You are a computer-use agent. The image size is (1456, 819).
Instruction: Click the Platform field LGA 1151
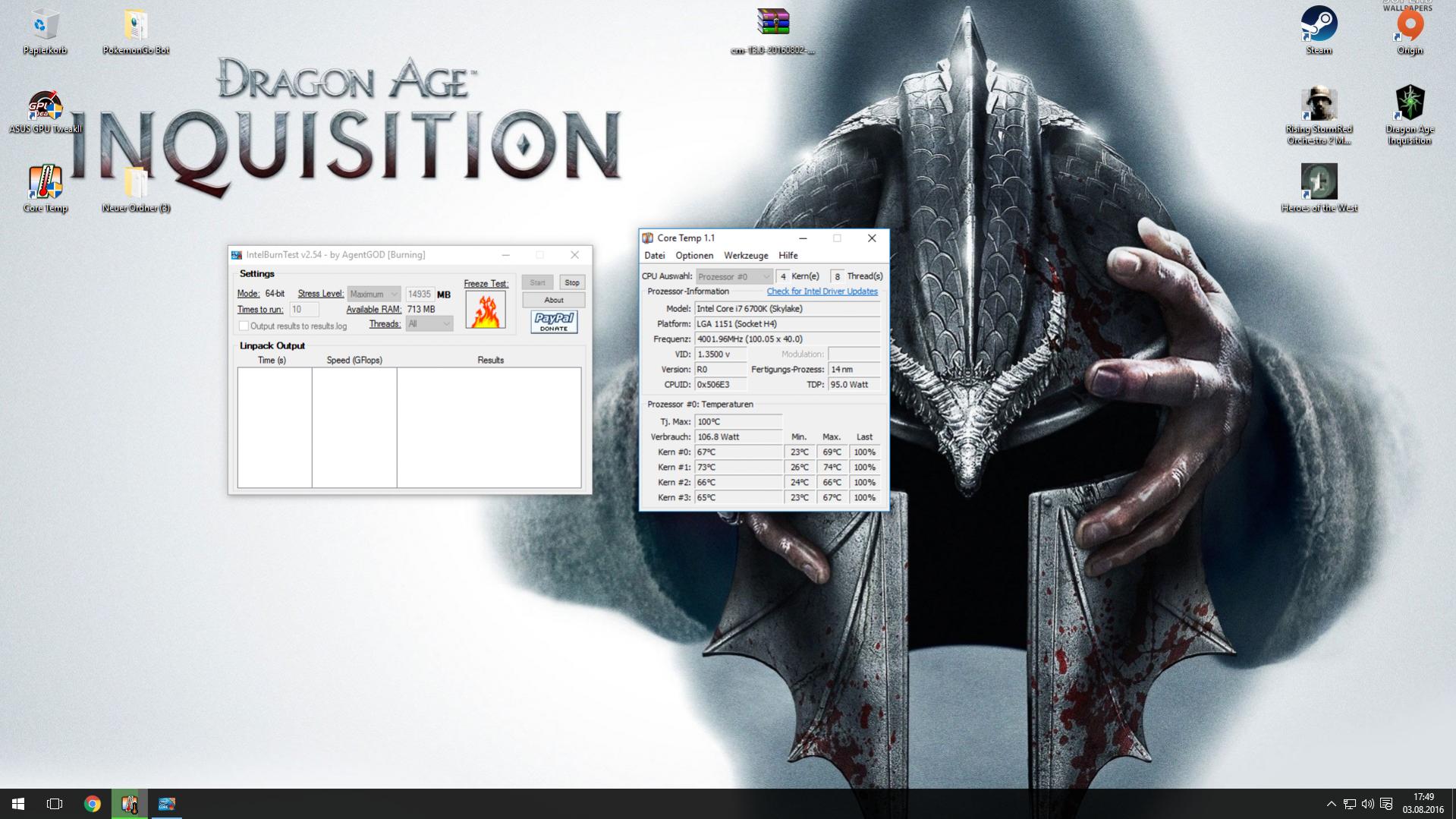click(788, 324)
